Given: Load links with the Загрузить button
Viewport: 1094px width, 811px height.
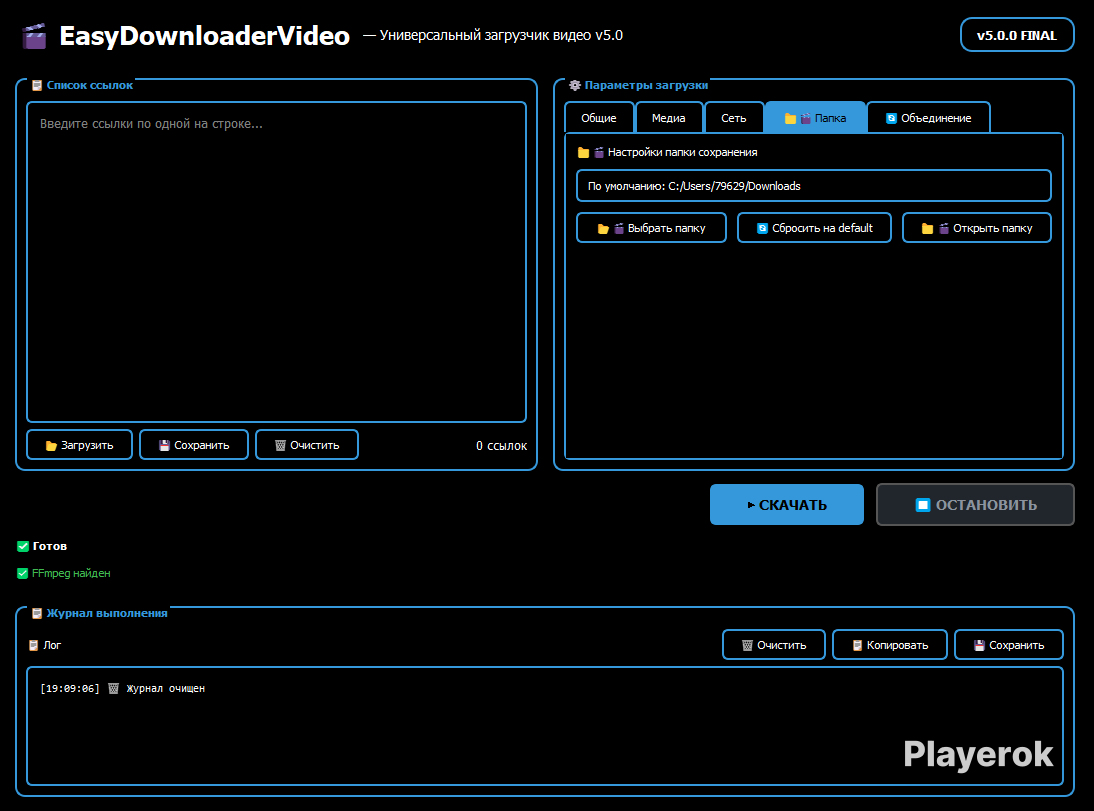Looking at the screenshot, I should pyautogui.click(x=80, y=445).
